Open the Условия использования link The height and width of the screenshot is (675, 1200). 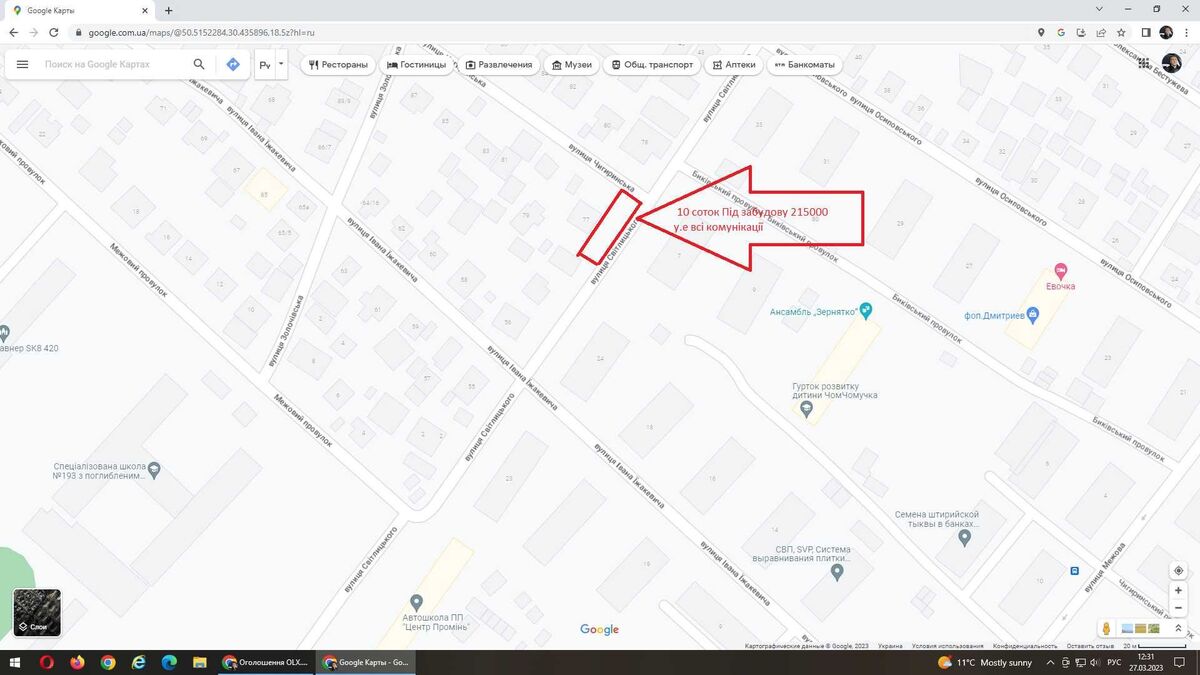(945, 646)
